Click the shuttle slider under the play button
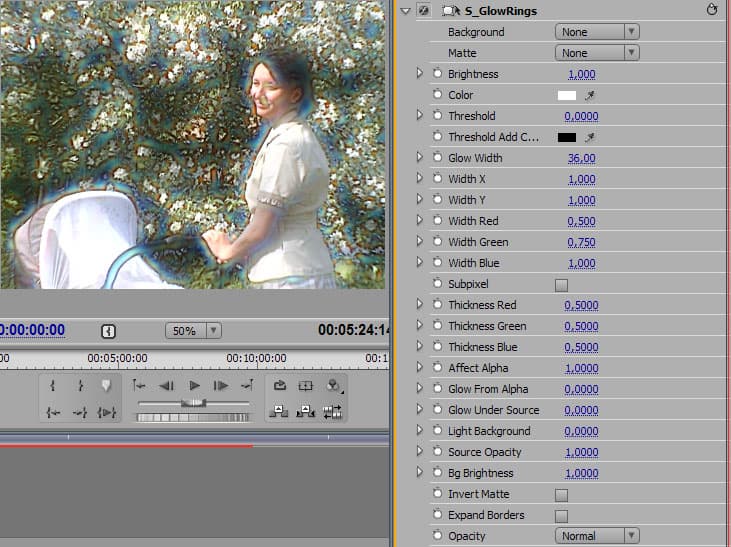This screenshot has height=547, width=731. pyautogui.click(x=192, y=402)
